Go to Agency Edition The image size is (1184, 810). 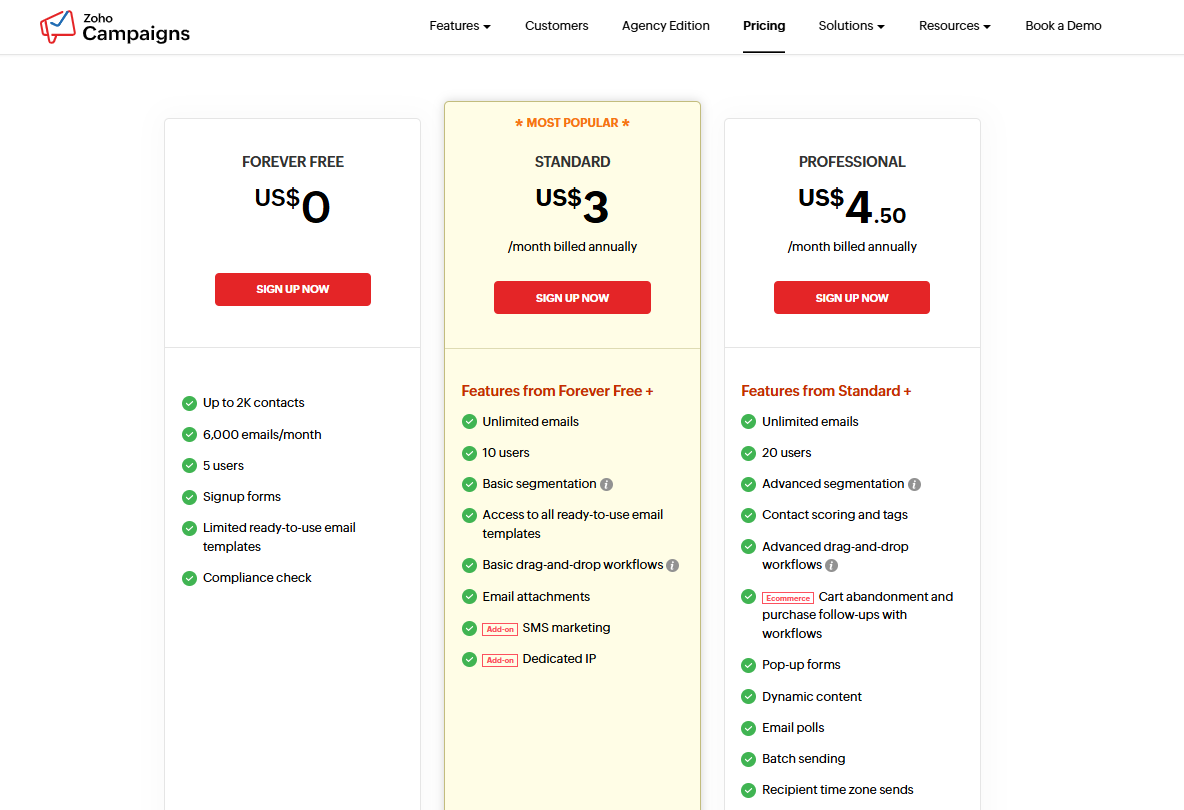coord(666,26)
